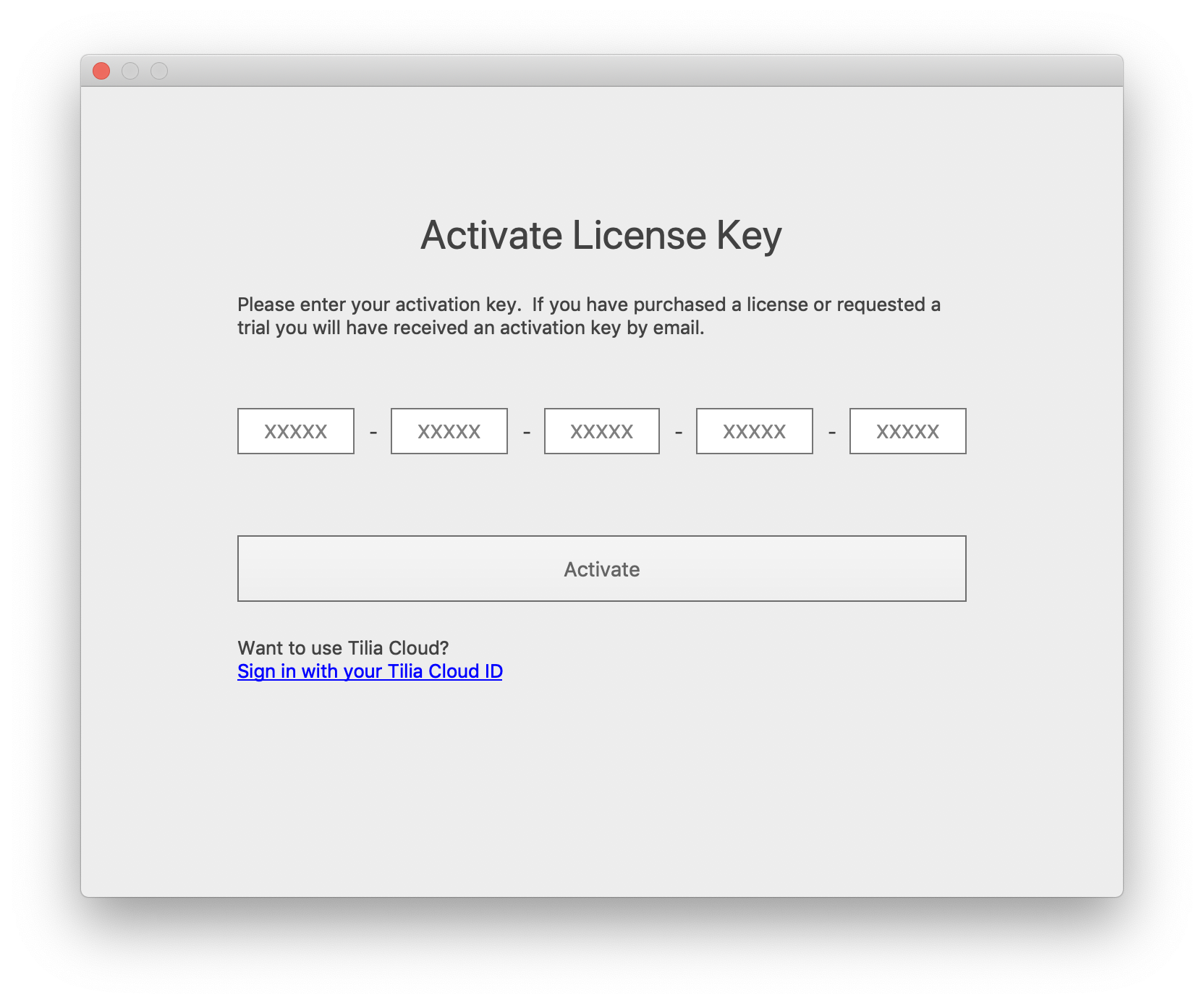Image resolution: width=1204 pixels, height=1004 pixels.
Task: Click the first license key segment field
Action: tap(296, 431)
